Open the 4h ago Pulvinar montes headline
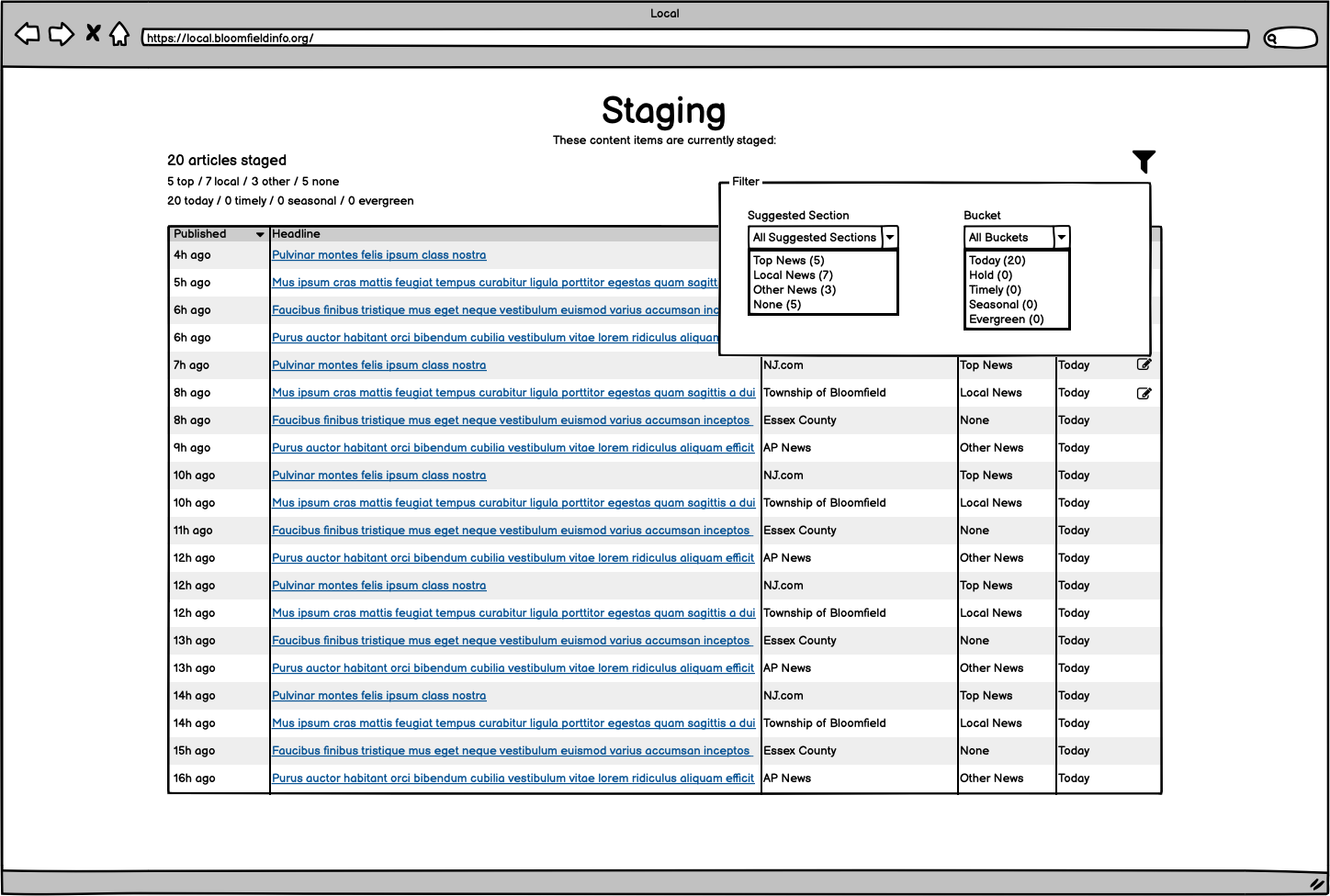This screenshot has width=1330, height=896. tap(378, 255)
